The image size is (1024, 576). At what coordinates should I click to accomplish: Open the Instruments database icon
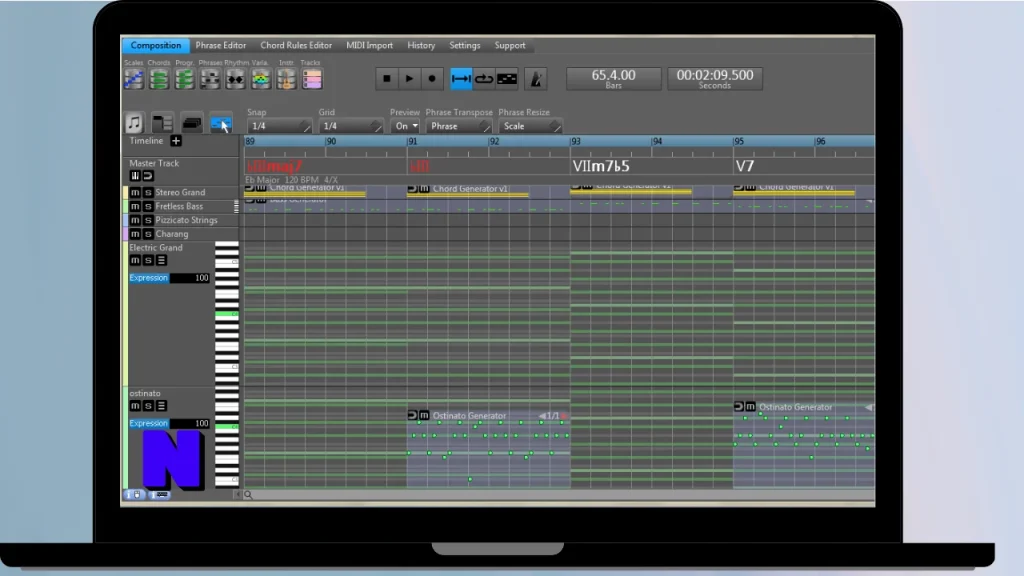tap(286, 79)
